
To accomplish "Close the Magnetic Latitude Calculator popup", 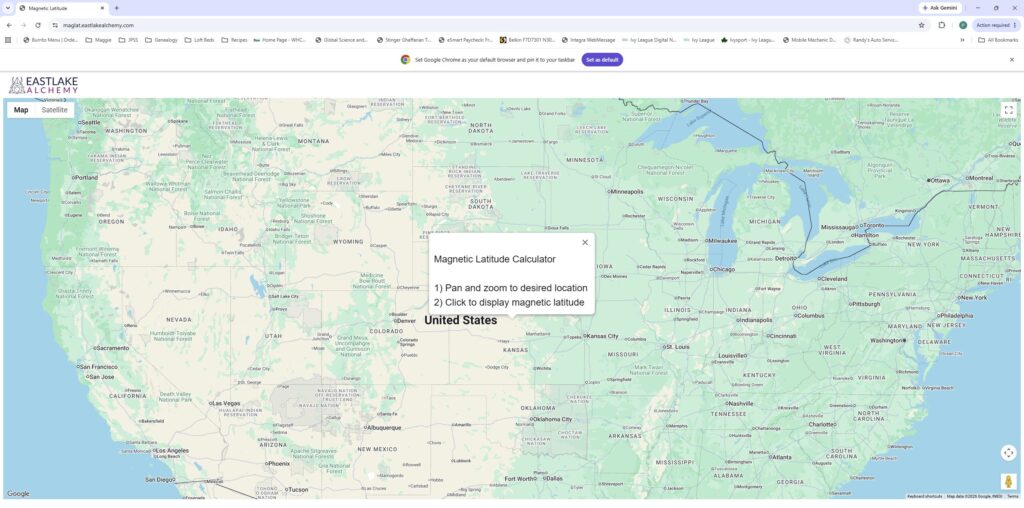I will [584, 242].
